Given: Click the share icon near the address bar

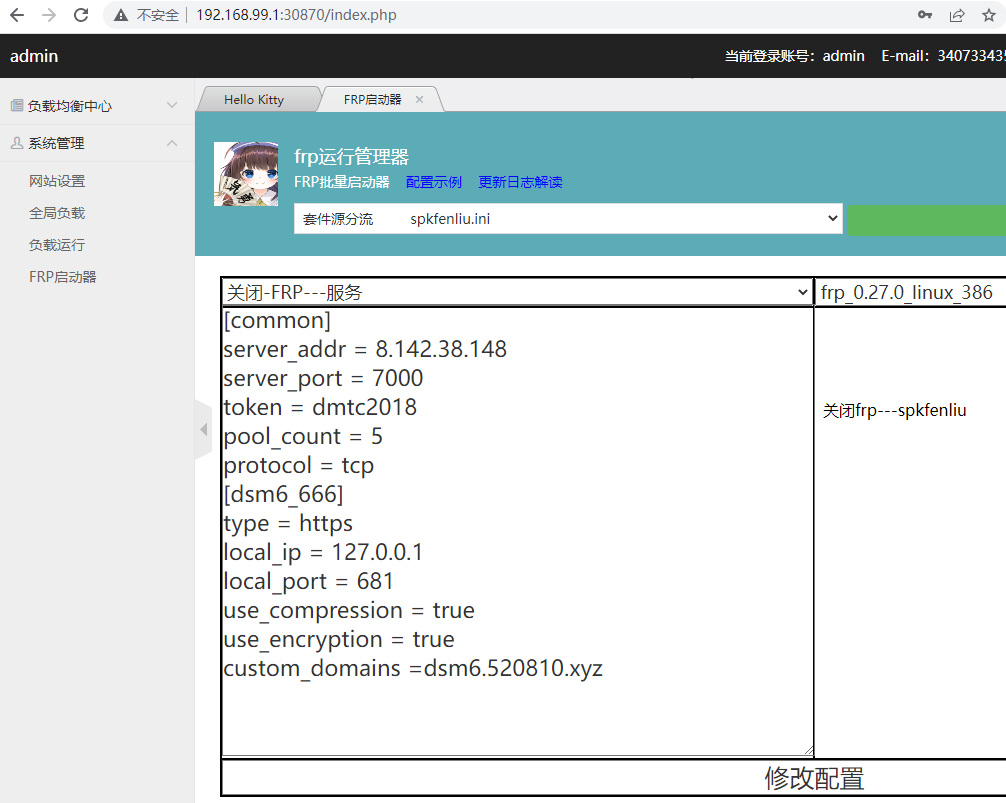Looking at the screenshot, I should point(956,15).
